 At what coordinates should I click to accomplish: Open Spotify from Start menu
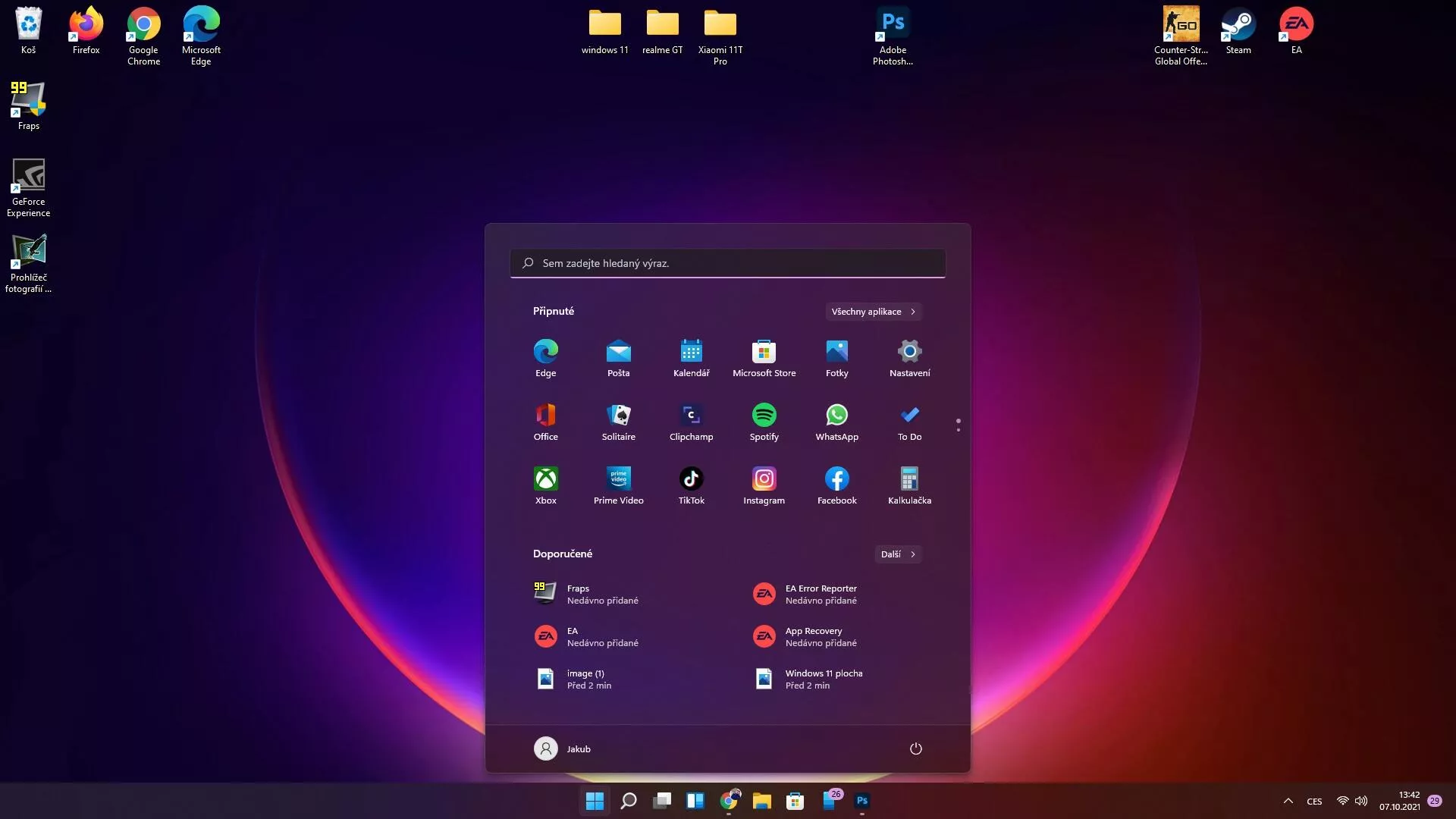pos(764,422)
